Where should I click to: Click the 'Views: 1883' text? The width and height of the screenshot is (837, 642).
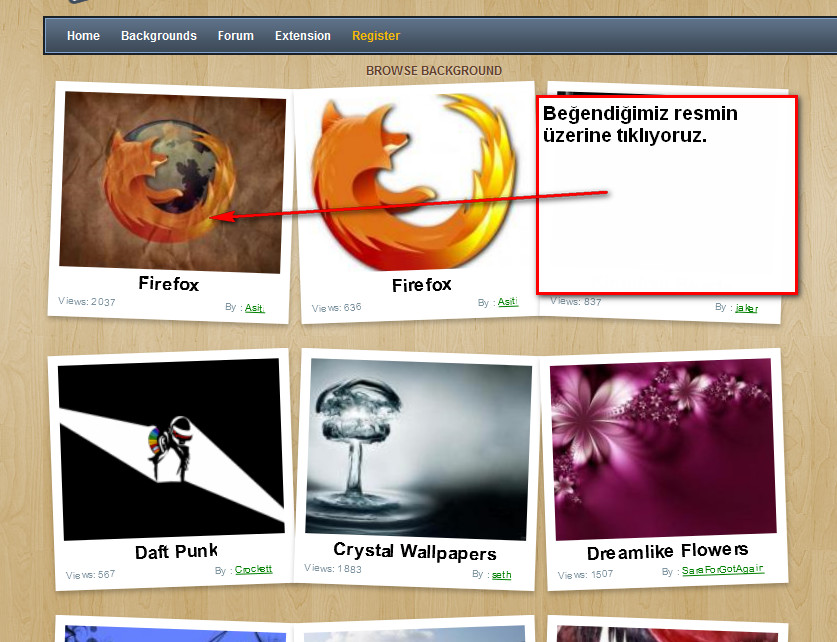coord(333,568)
